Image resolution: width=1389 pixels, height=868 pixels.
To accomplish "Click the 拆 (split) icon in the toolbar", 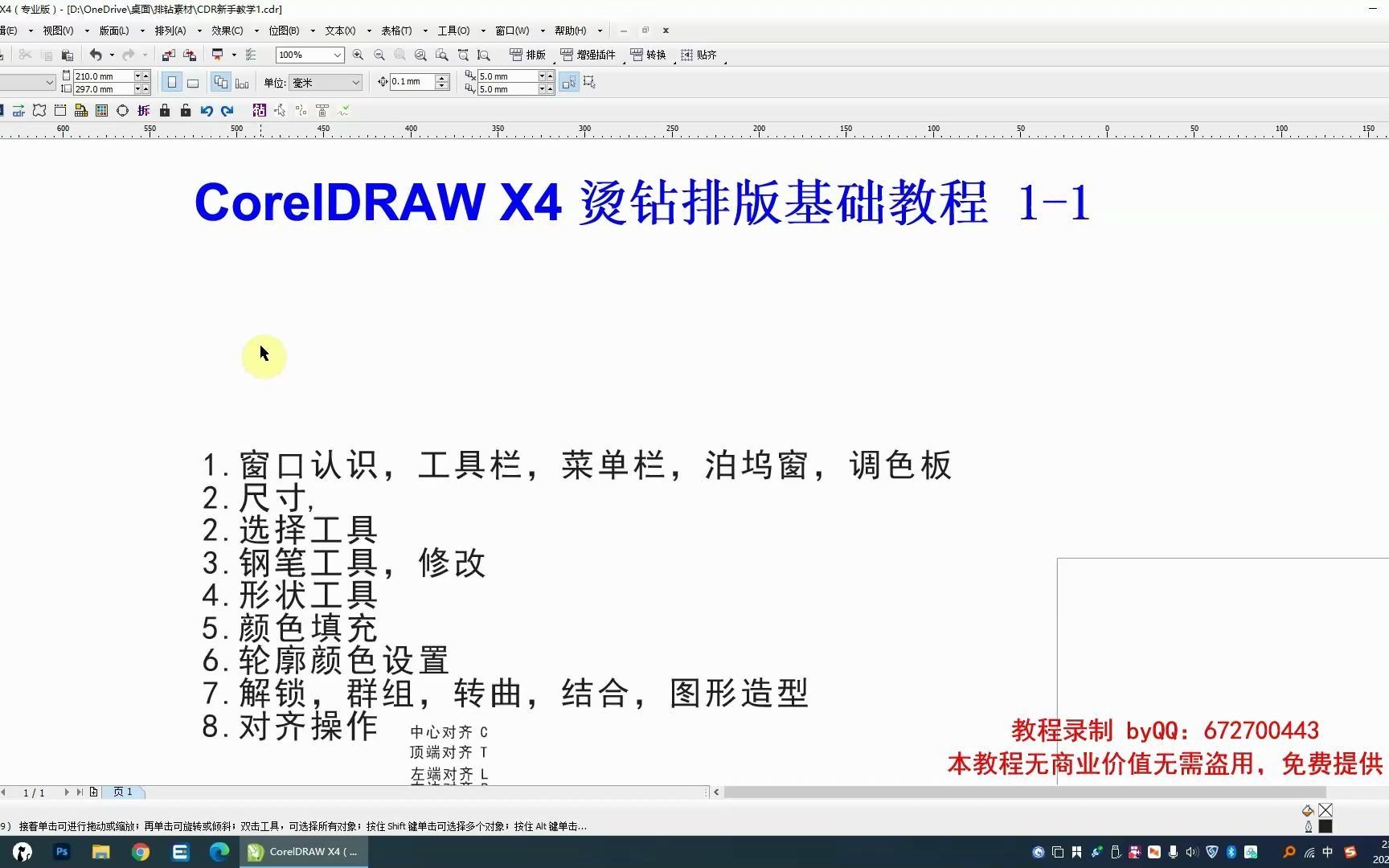I will pos(143,111).
